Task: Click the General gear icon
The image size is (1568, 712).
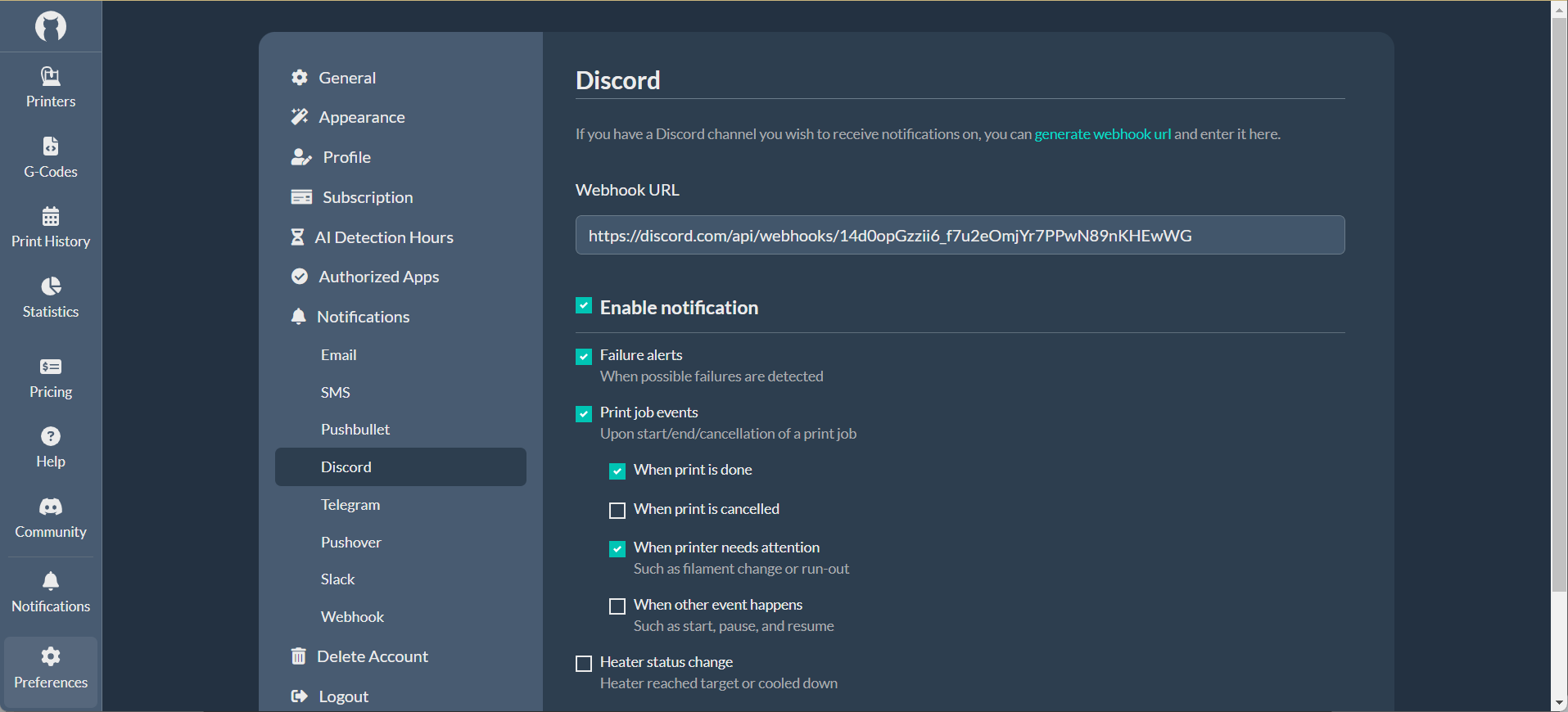Action: 300,78
